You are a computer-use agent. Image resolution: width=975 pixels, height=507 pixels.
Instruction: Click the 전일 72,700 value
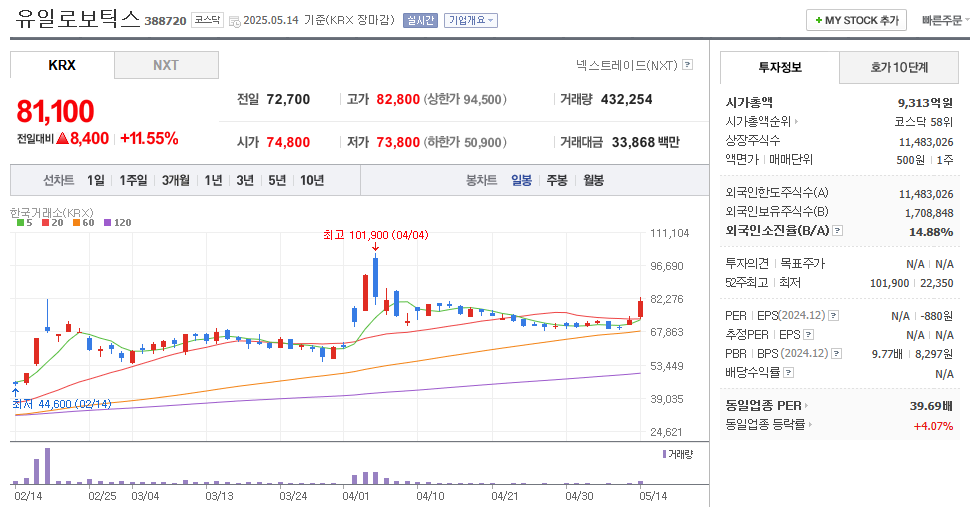pos(288,100)
